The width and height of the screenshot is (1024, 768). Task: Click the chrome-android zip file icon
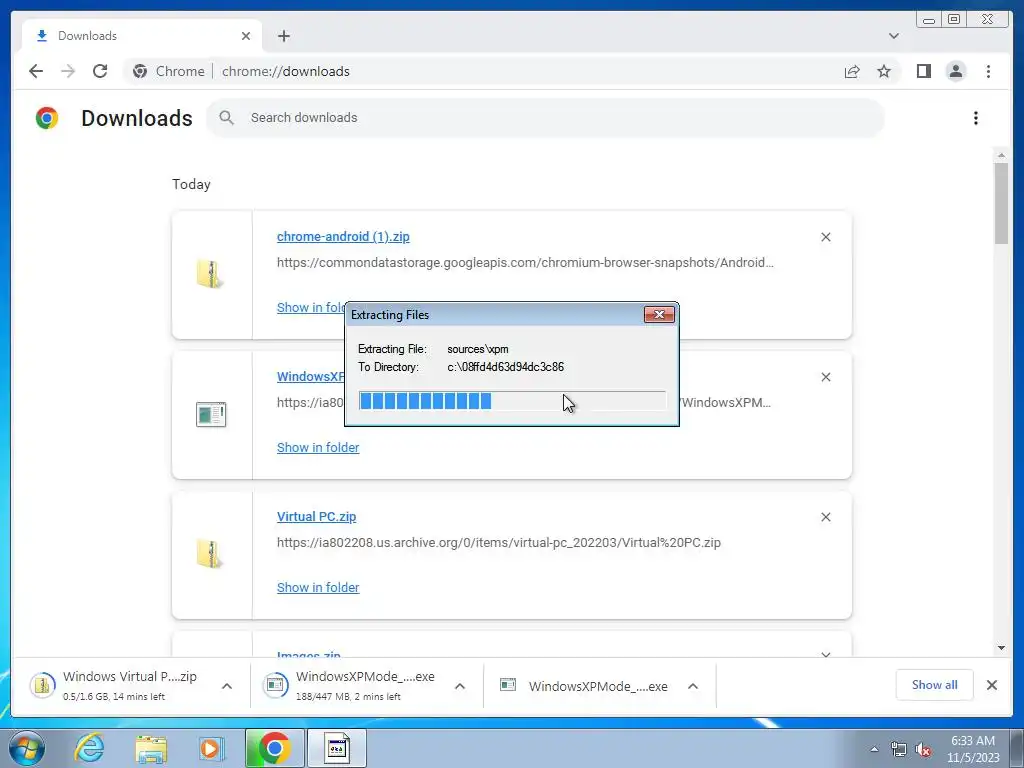pyautogui.click(x=210, y=274)
